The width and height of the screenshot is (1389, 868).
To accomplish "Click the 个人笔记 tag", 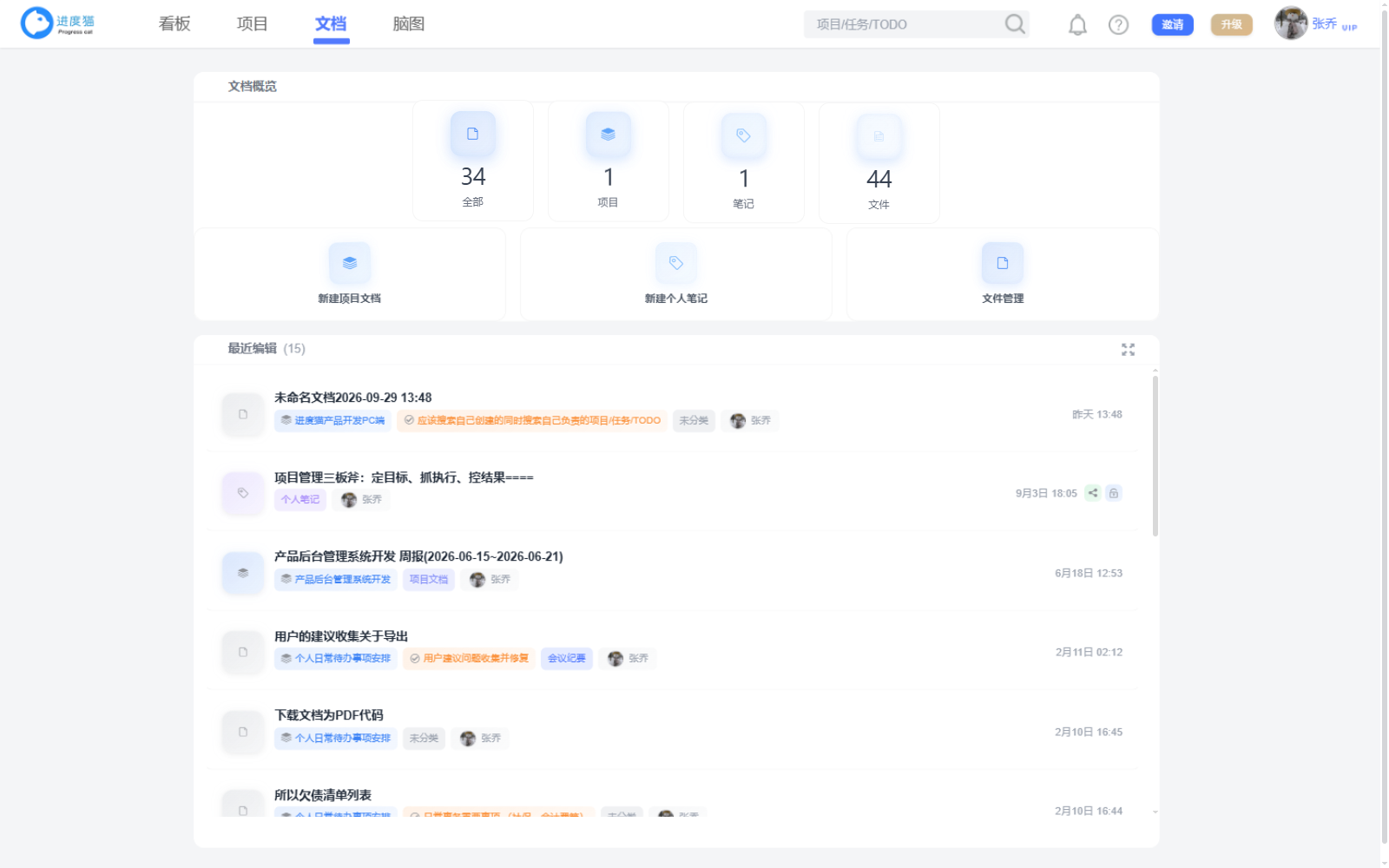I will pyautogui.click(x=300, y=499).
